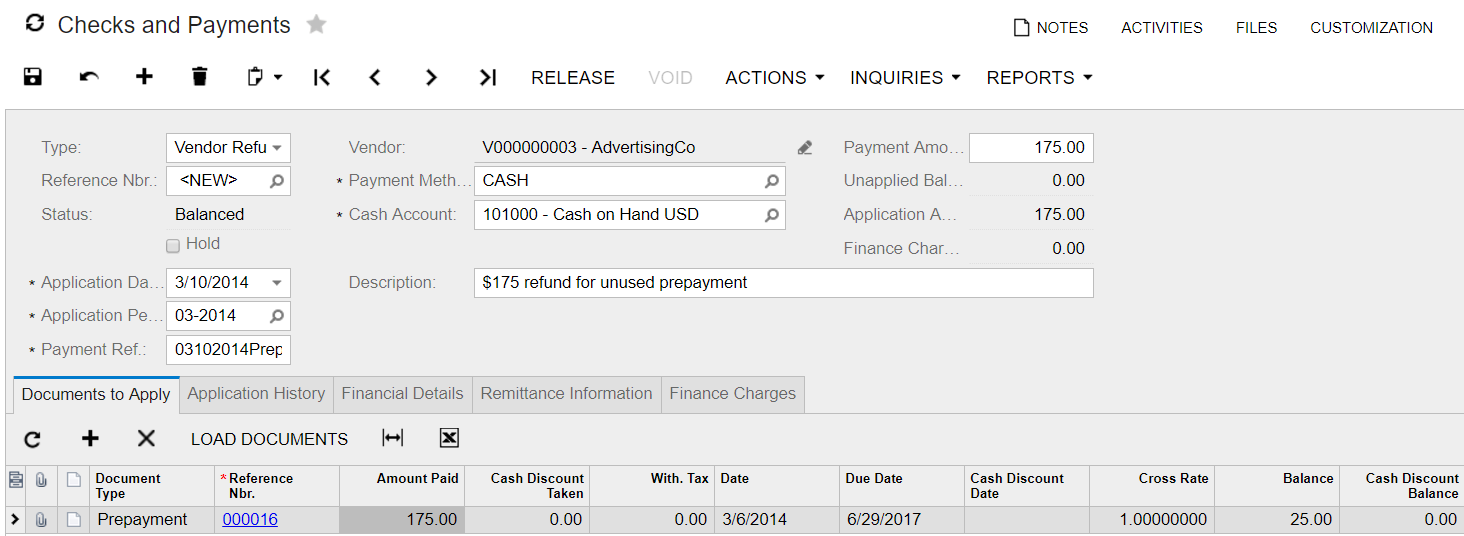
Task: Click the Amount Paid cell 175.00
Action: point(402,520)
